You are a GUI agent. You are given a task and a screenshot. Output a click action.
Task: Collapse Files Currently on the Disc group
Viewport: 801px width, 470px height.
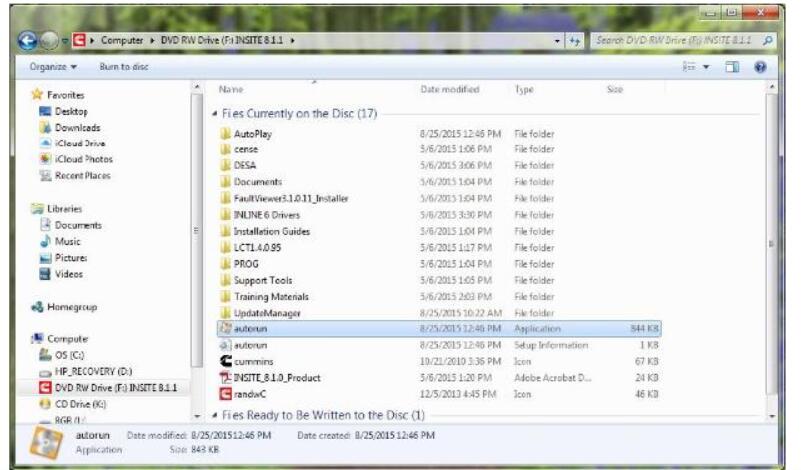tap(215, 113)
